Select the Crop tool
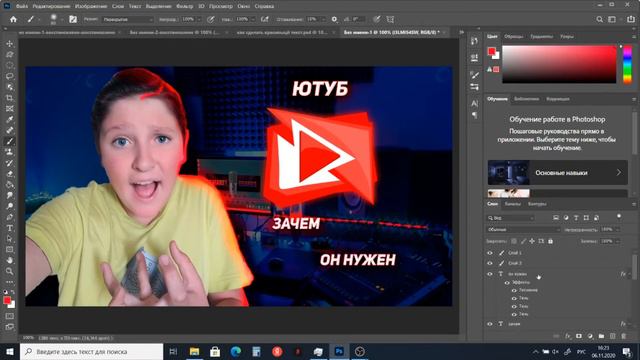640x360 pixels. [x=9, y=98]
